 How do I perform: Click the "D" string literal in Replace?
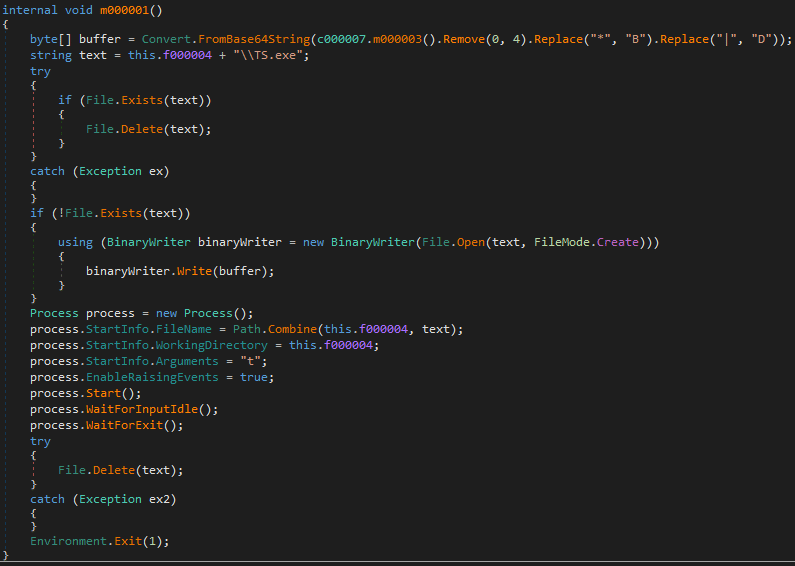(x=761, y=39)
